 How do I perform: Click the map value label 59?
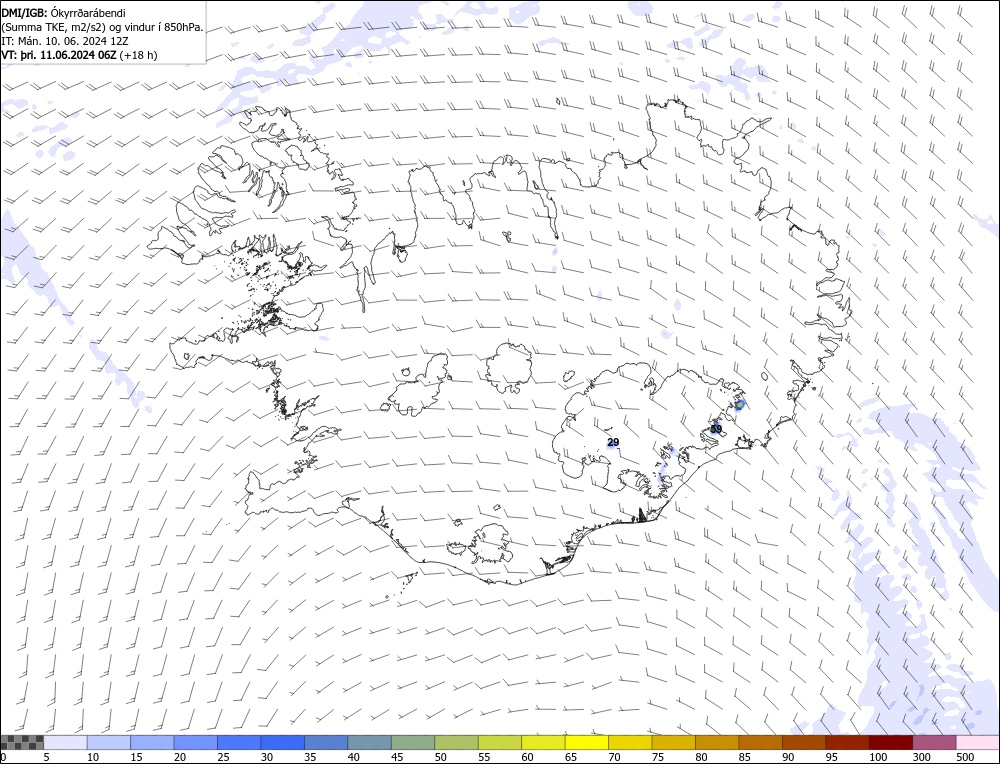coord(716,429)
